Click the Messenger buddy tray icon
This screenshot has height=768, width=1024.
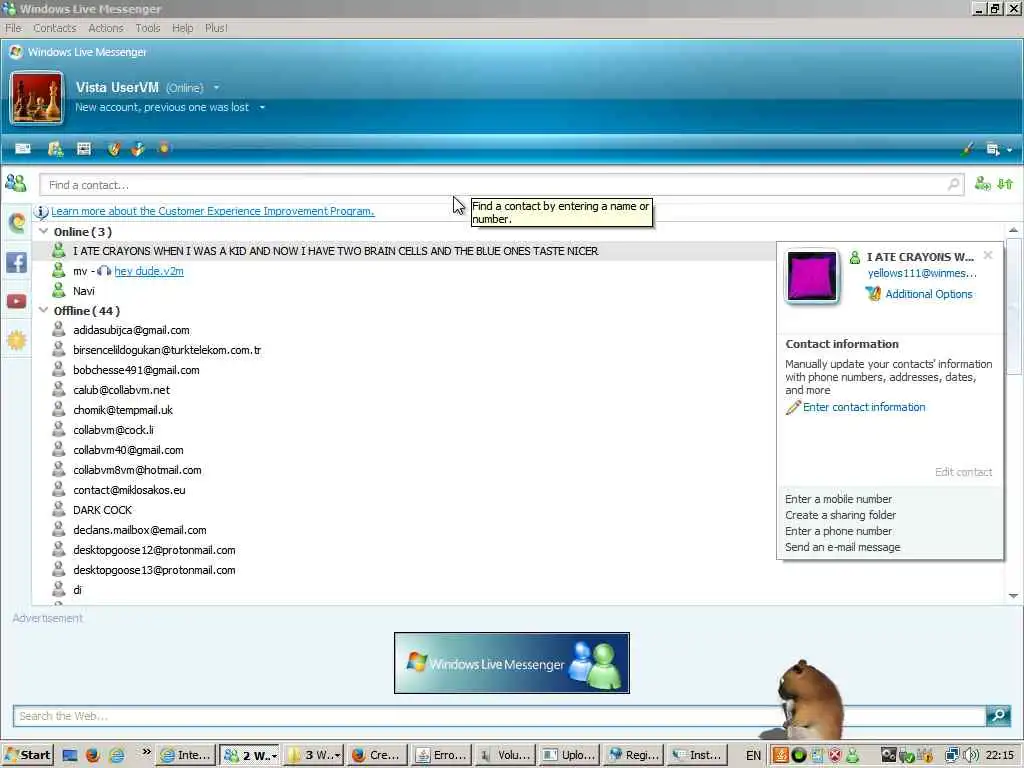coord(853,756)
